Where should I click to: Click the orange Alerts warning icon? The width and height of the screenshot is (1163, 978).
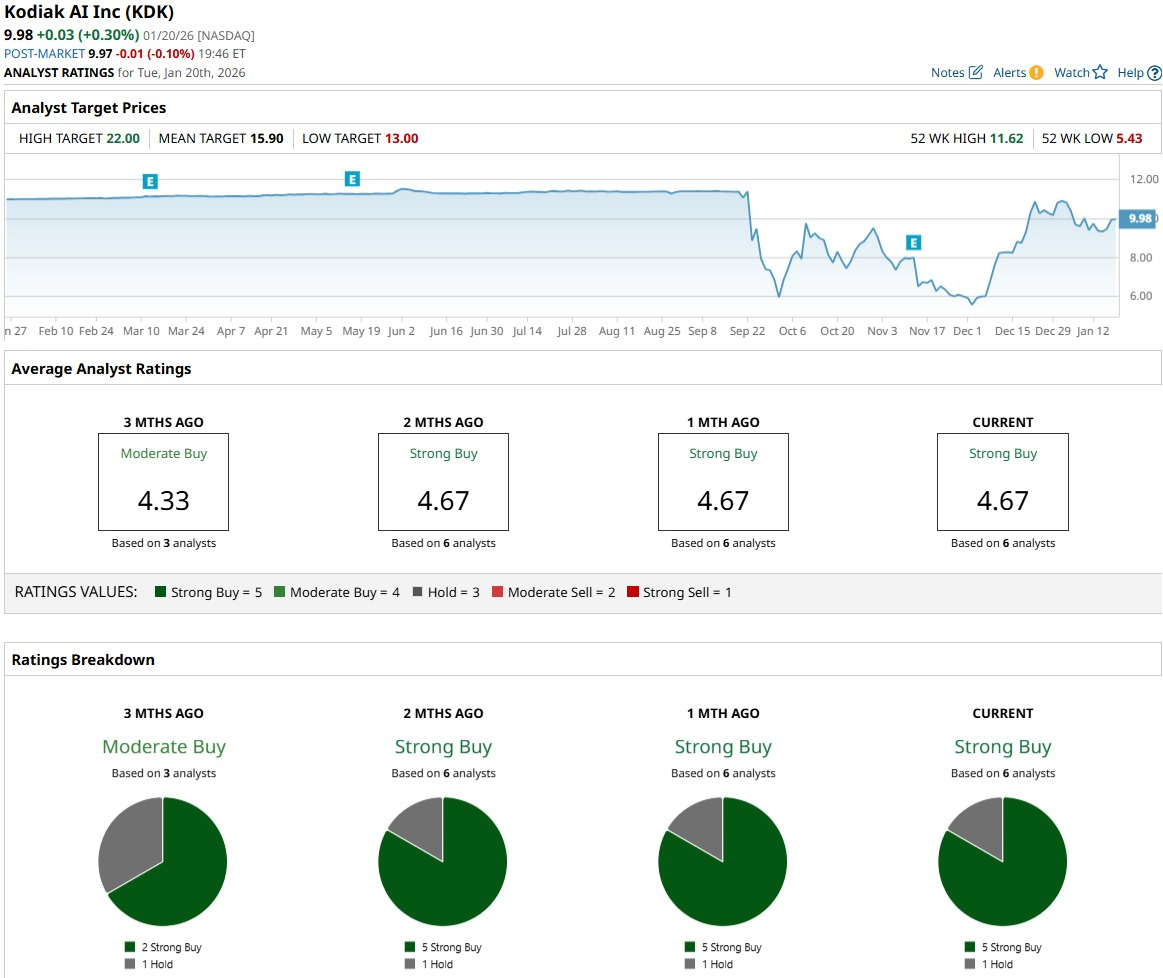1036,72
